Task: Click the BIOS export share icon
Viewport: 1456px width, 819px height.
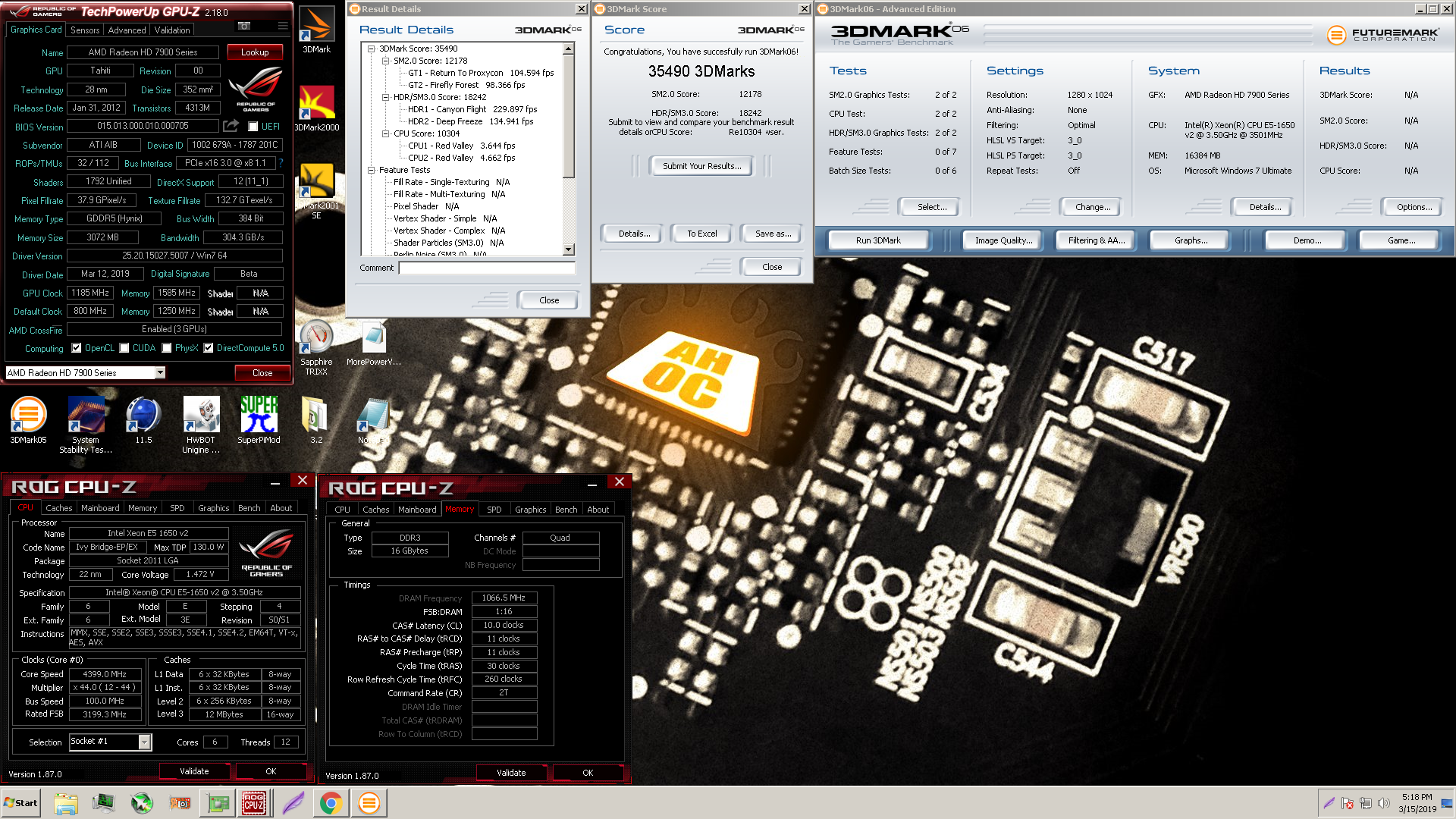Action: pyautogui.click(x=231, y=126)
